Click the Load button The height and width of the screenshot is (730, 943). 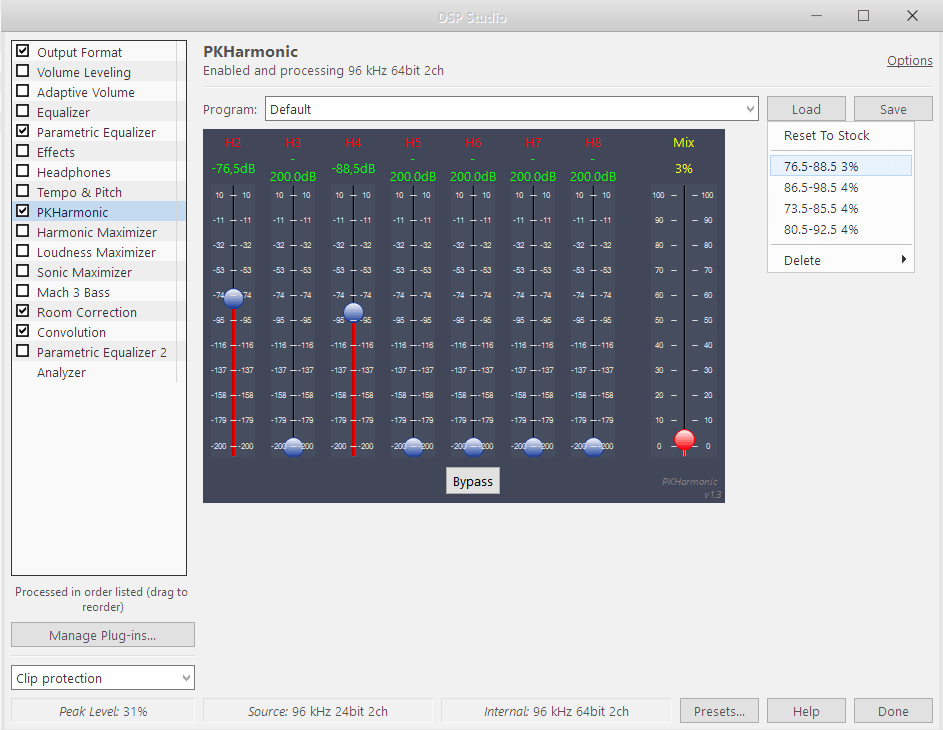(806, 109)
